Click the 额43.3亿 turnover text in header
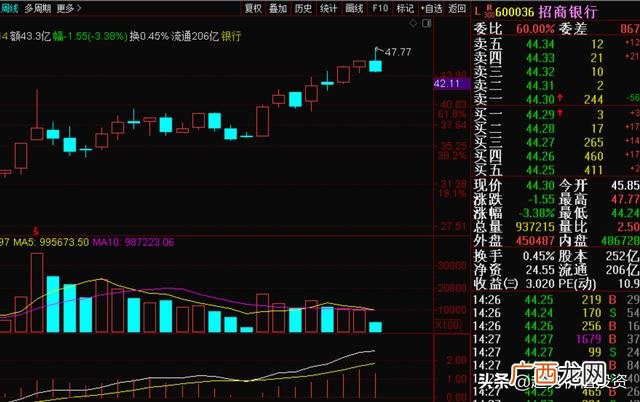The image size is (640, 402). (x=30, y=36)
